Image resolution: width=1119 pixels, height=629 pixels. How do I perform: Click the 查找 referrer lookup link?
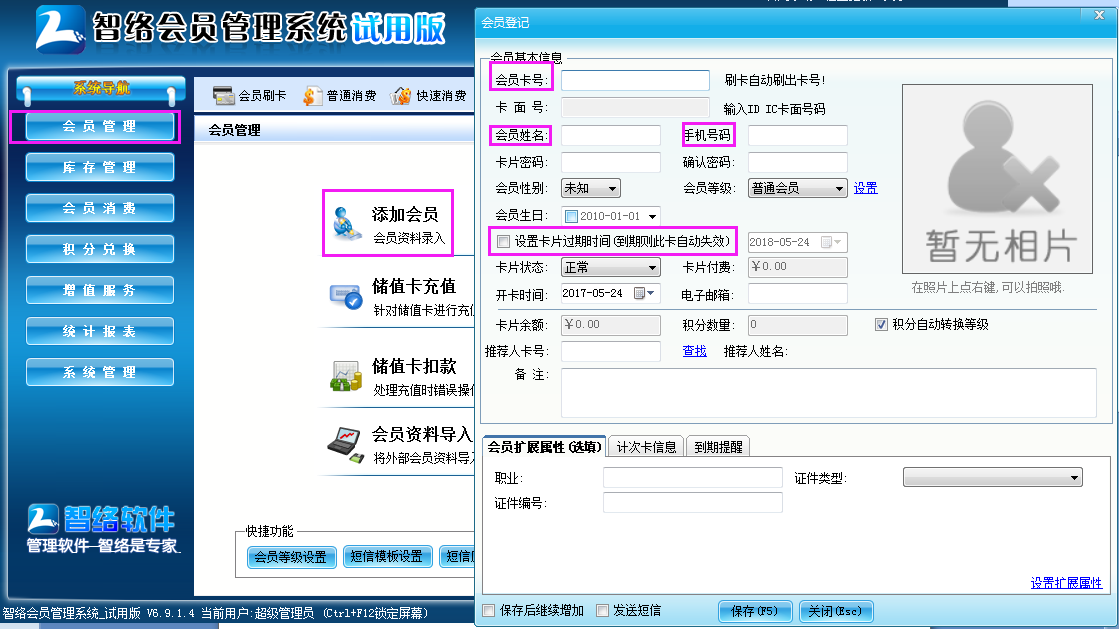pos(694,351)
